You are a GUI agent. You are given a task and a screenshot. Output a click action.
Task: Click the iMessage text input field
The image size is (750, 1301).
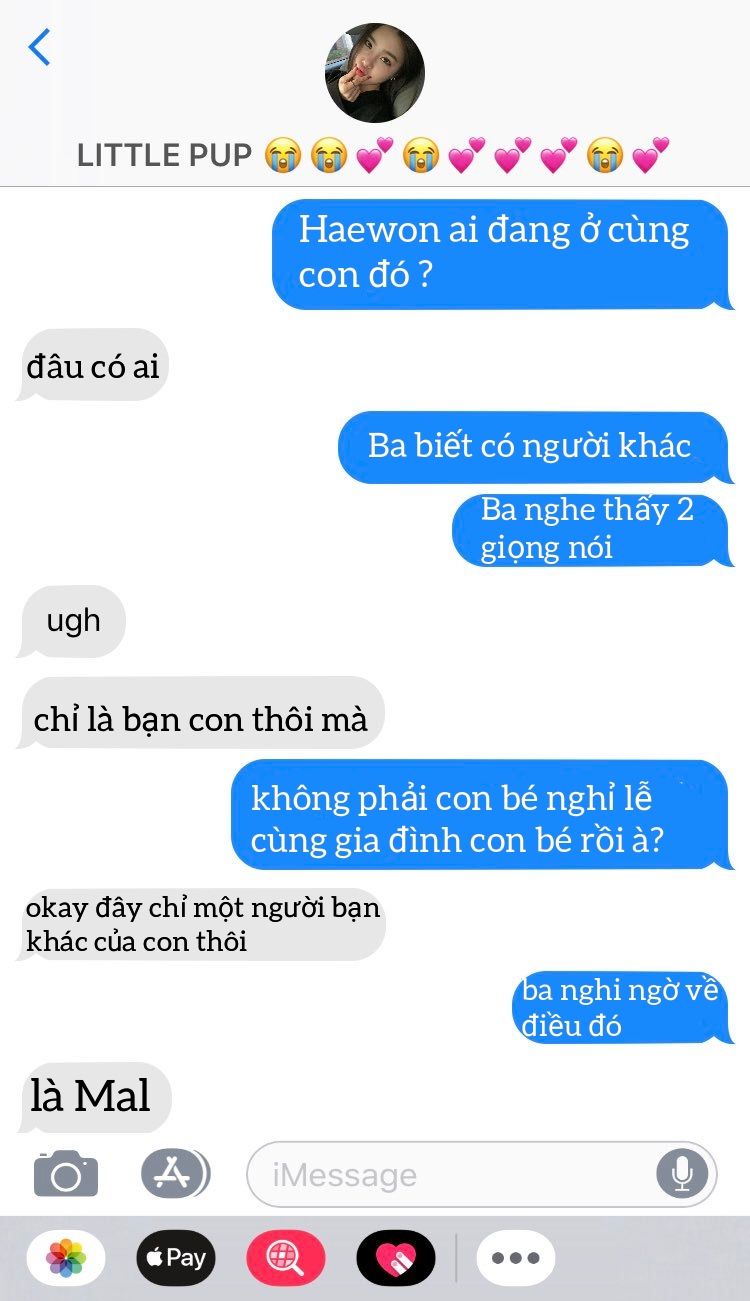[x=482, y=1174]
